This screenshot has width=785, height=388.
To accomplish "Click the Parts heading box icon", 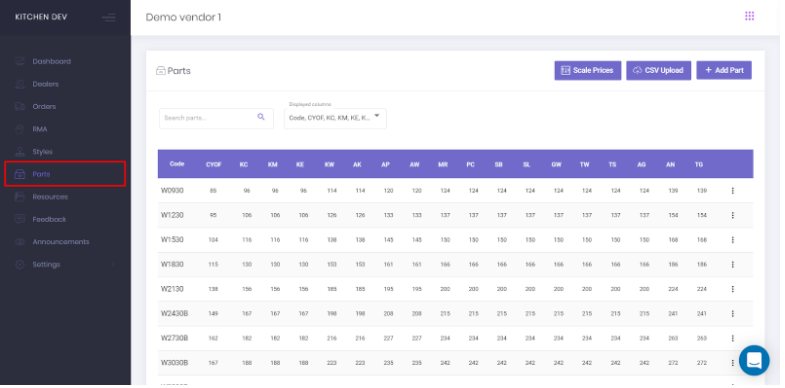I will click(x=161, y=71).
